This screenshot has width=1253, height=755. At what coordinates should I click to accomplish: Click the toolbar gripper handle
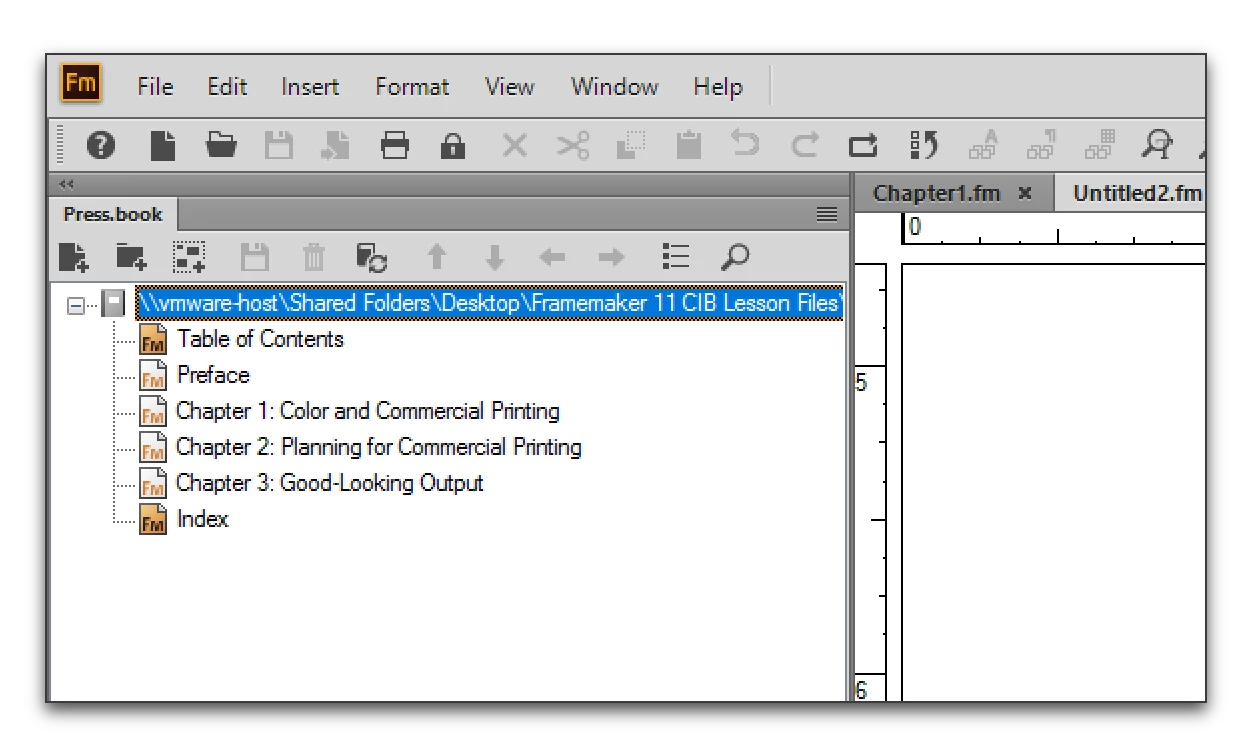[x=62, y=146]
